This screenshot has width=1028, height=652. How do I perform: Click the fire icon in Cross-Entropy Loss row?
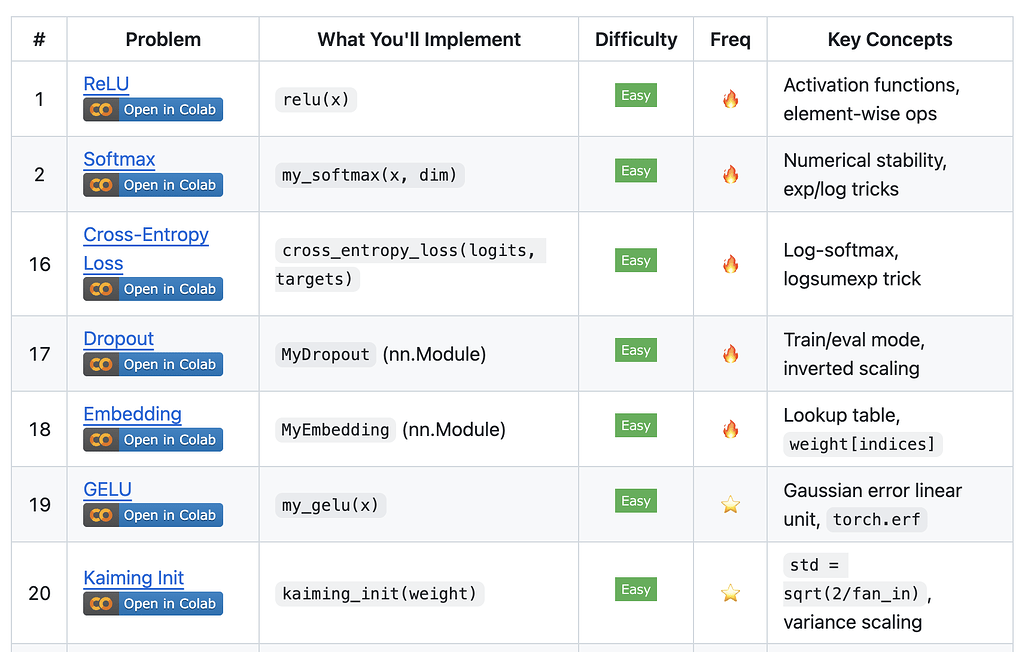click(x=730, y=264)
